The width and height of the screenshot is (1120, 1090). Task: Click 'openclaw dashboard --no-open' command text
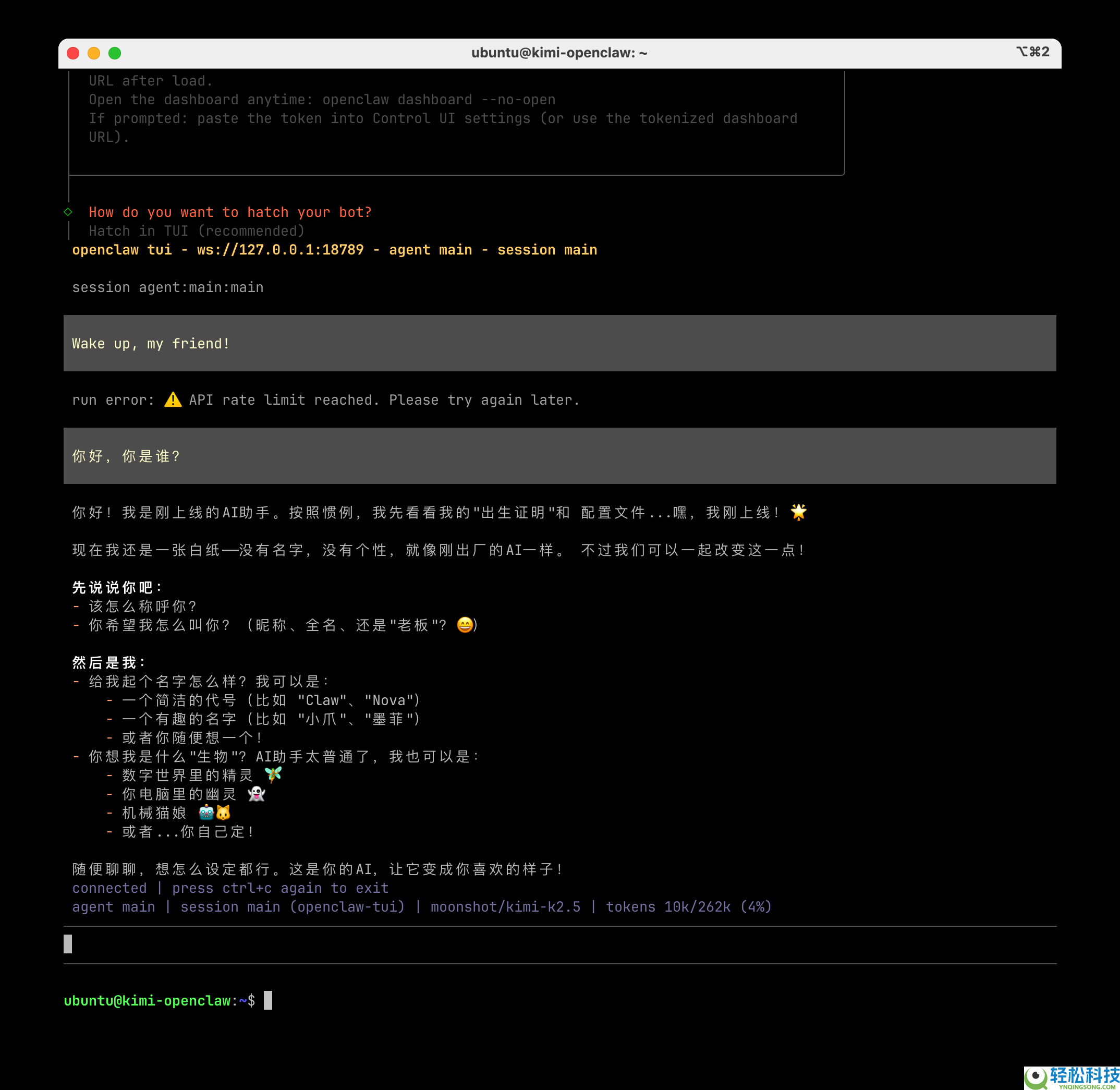[439, 100]
